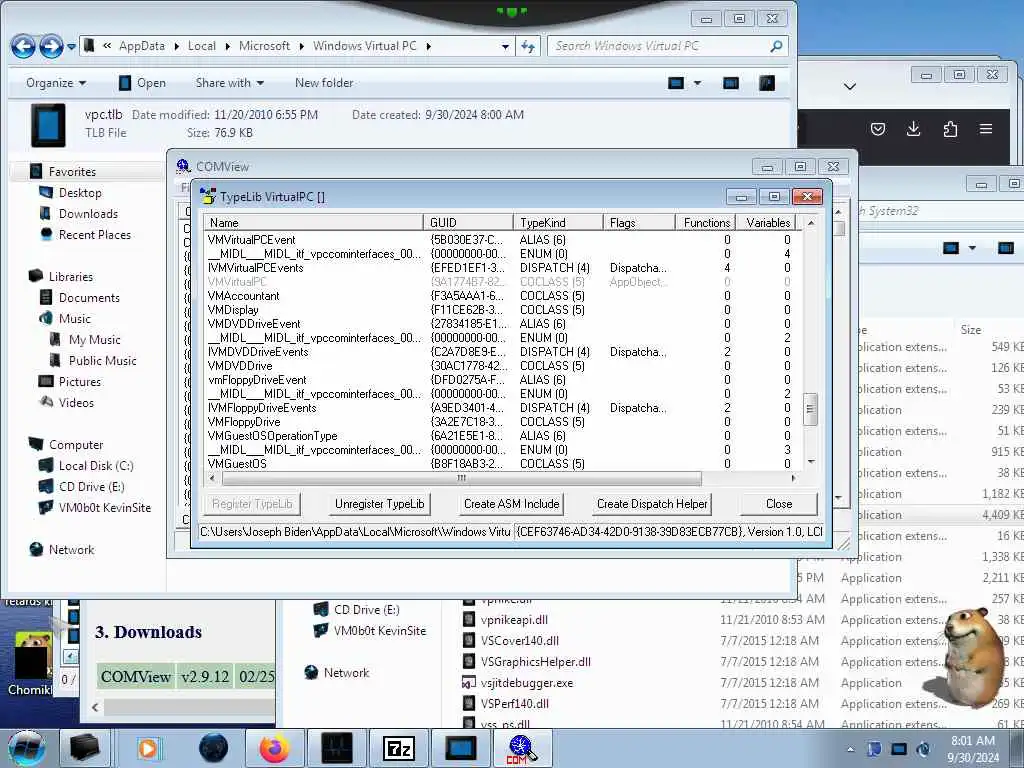Click the Explorer help icon
The width and height of the screenshot is (1024, 768).
pyautogui.click(x=767, y=83)
